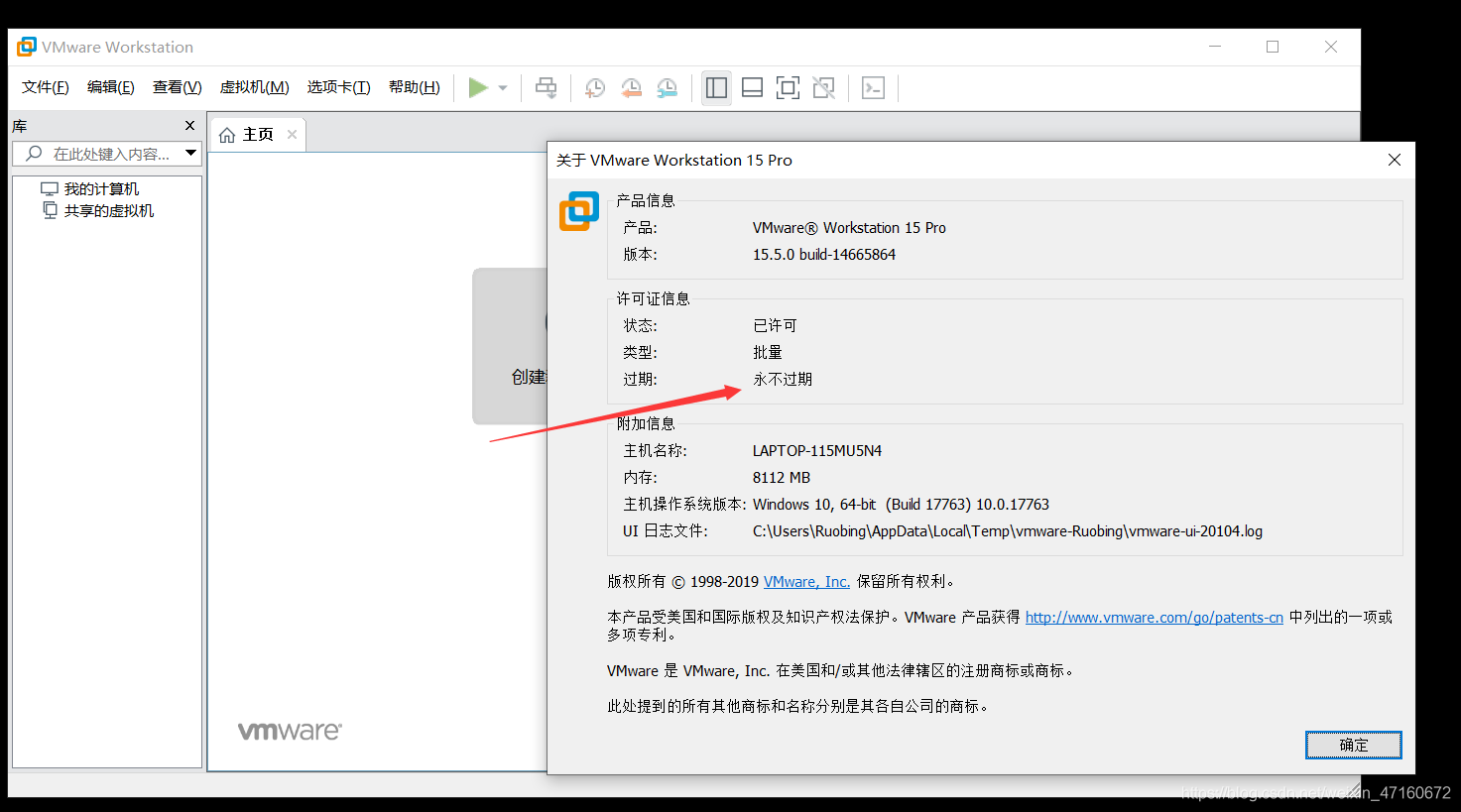Click the vmware-ui-20104.log file path
Image resolution: width=1461 pixels, height=812 pixels.
[x=1008, y=531]
